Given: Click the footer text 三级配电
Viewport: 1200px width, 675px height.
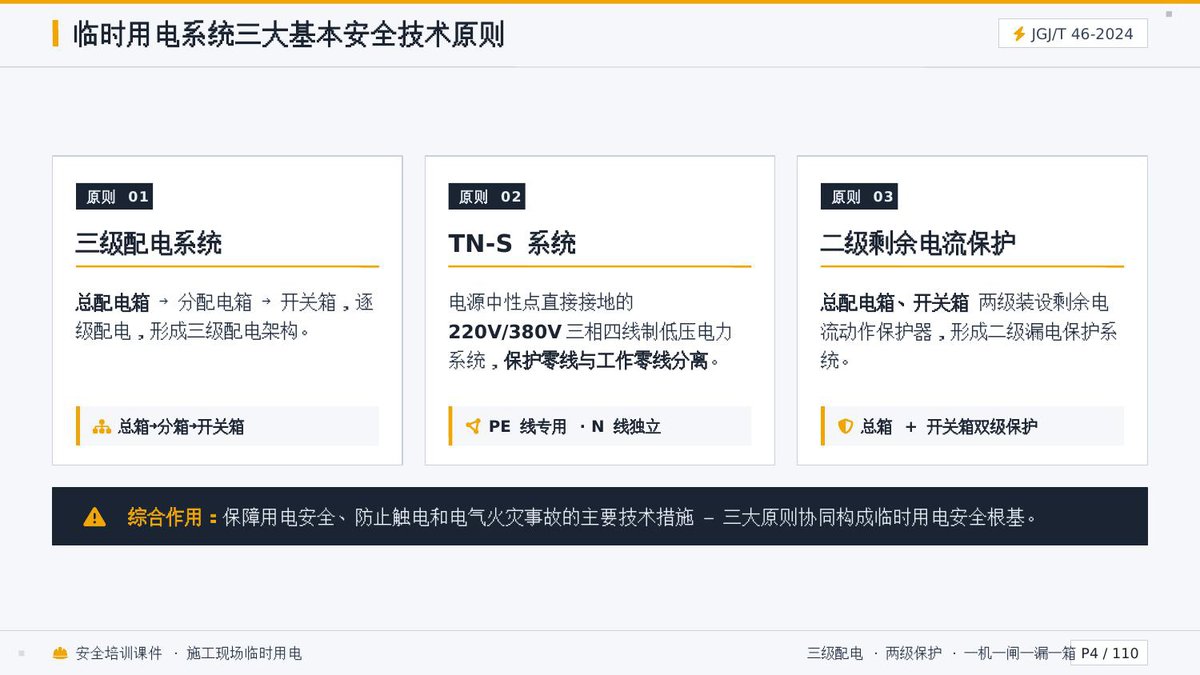Looking at the screenshot, I should 835,653.
